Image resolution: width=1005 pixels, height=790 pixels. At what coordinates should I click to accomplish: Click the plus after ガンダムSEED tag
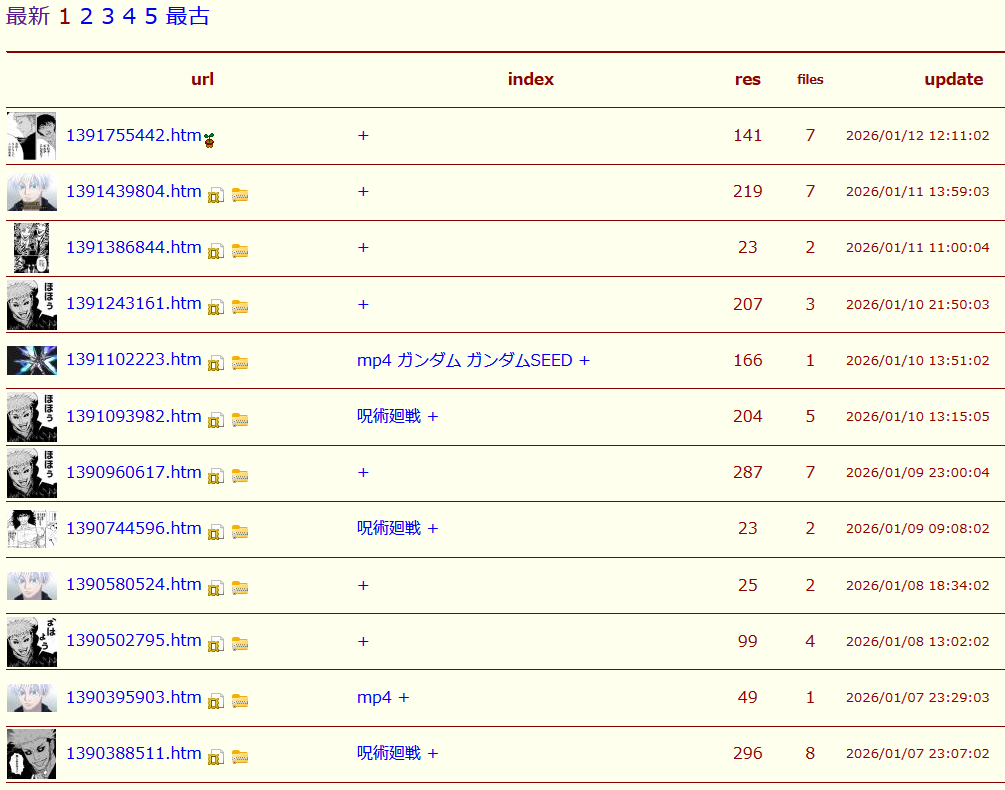(584, 360)
